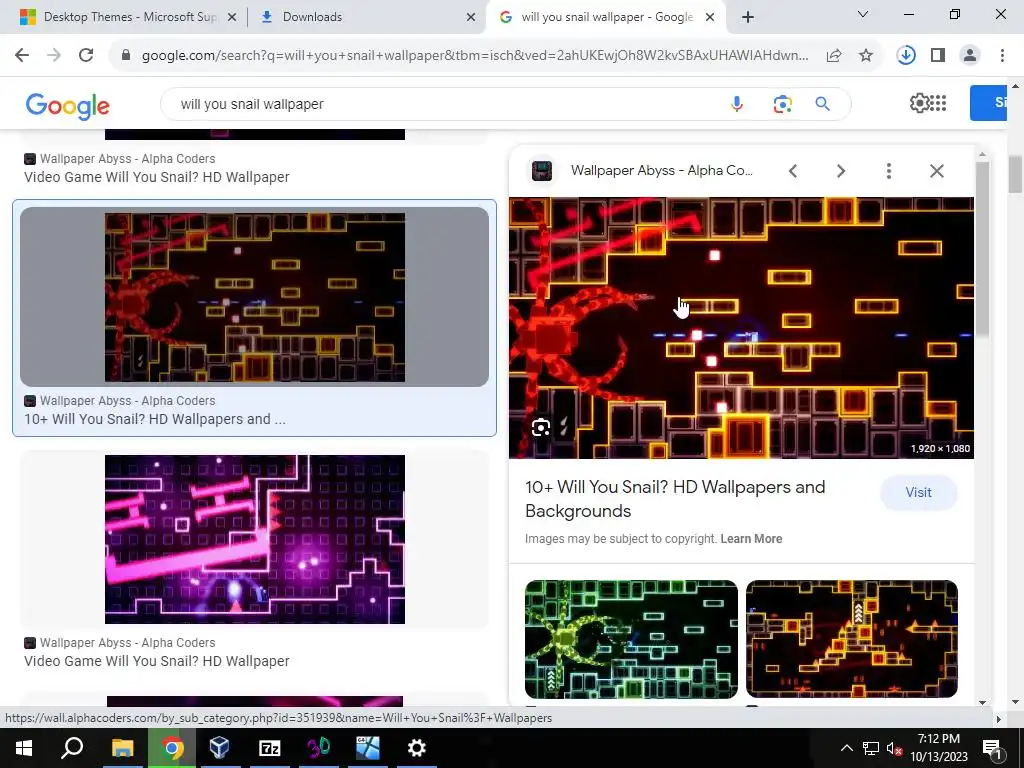Open Chrome downloads indicator icon
This screenshot has width=1024, height=768.
pos(906,56)
